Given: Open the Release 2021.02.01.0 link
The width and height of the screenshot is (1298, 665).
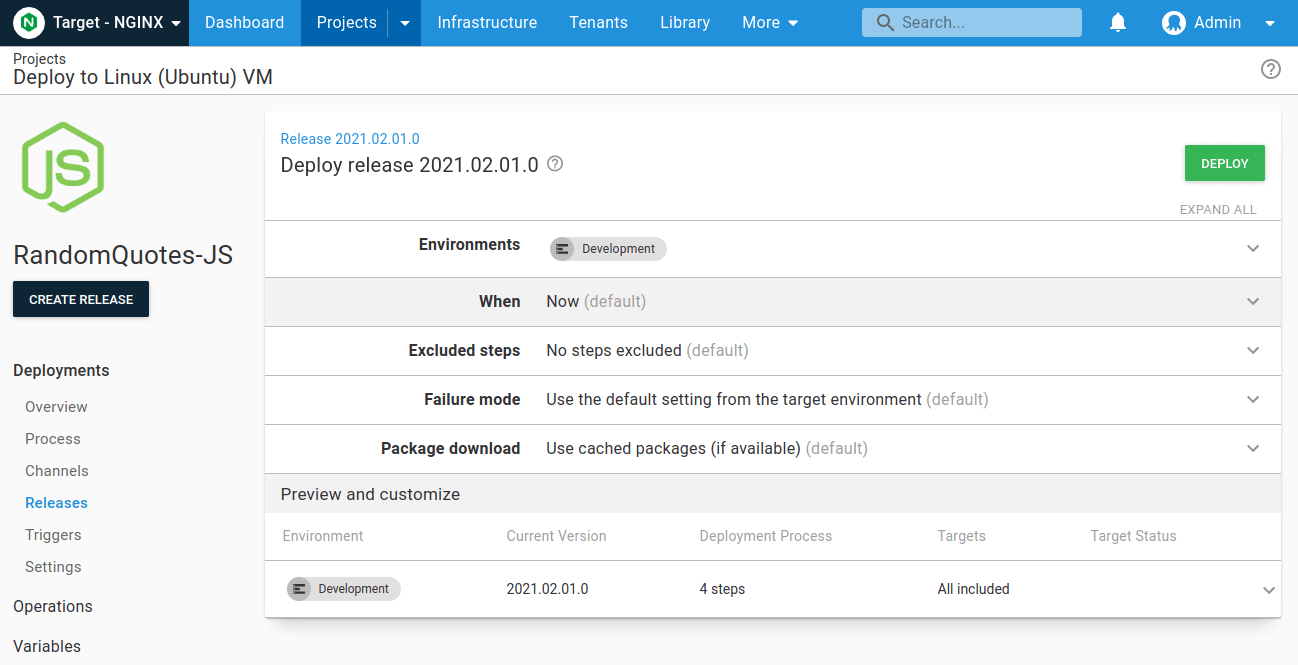Looking at the screenshot, I should click(x=350, y=138).
